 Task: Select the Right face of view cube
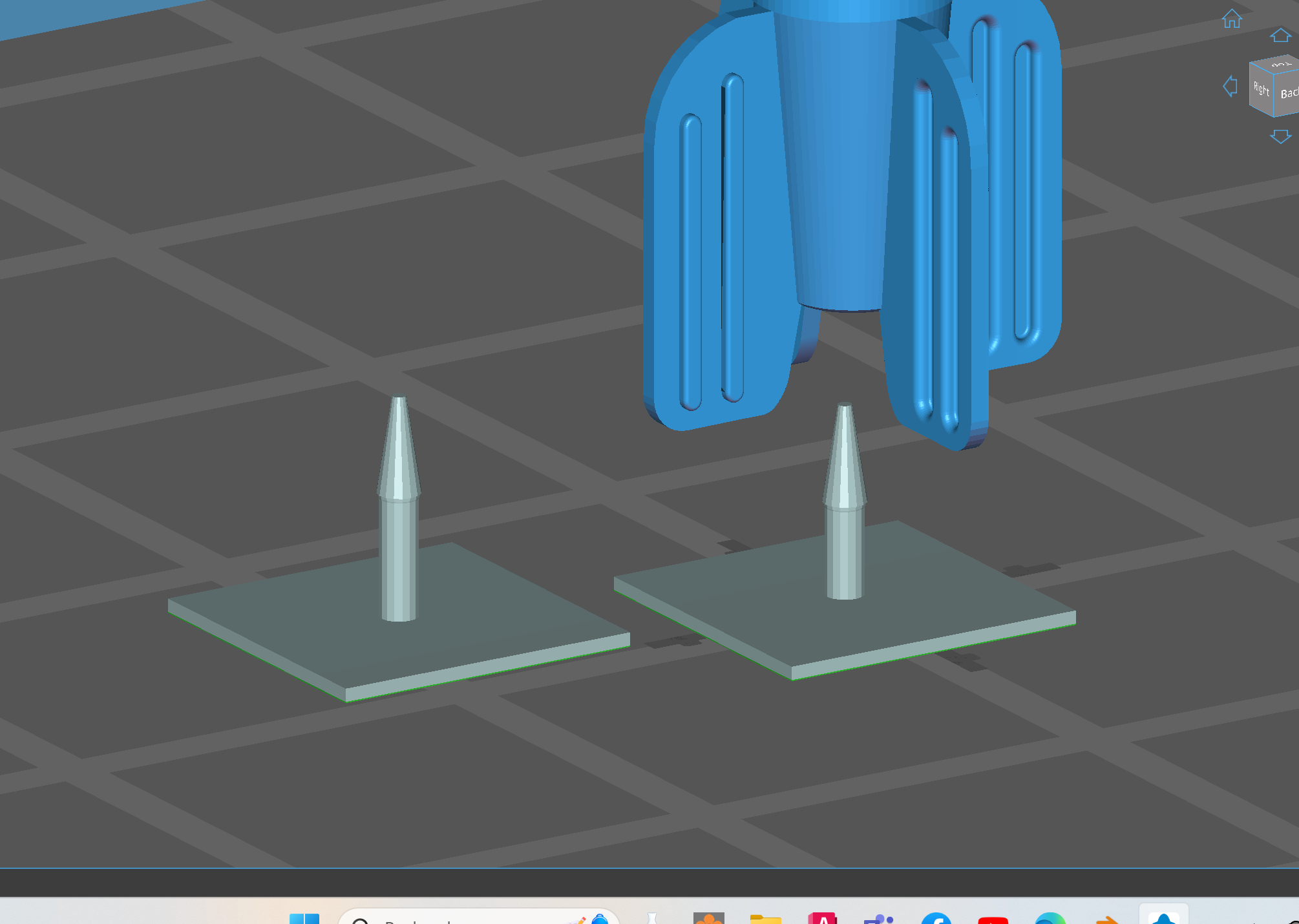pyautogui.click(x=1261, y=90)
